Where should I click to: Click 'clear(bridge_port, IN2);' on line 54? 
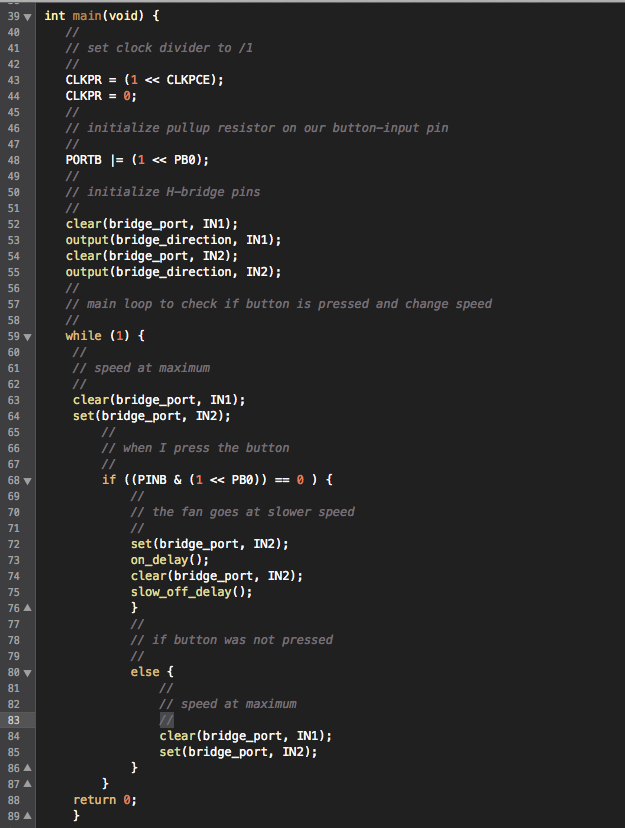[x=151, y=256]
